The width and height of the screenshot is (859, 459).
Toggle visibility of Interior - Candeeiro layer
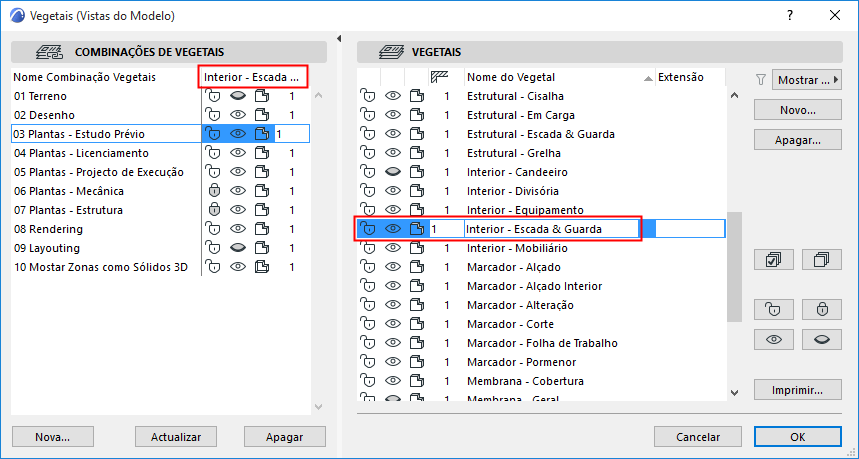tap(393, 172)
